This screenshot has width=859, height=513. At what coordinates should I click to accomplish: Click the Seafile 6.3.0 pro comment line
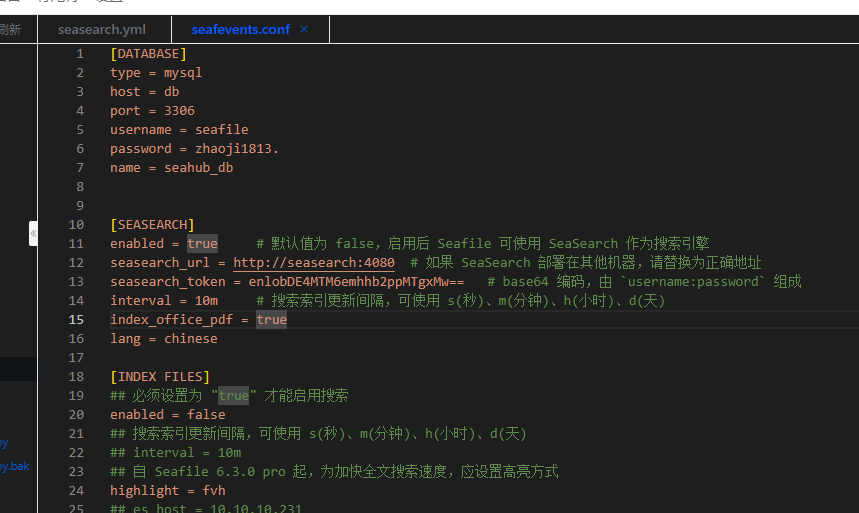coord(334,471)
